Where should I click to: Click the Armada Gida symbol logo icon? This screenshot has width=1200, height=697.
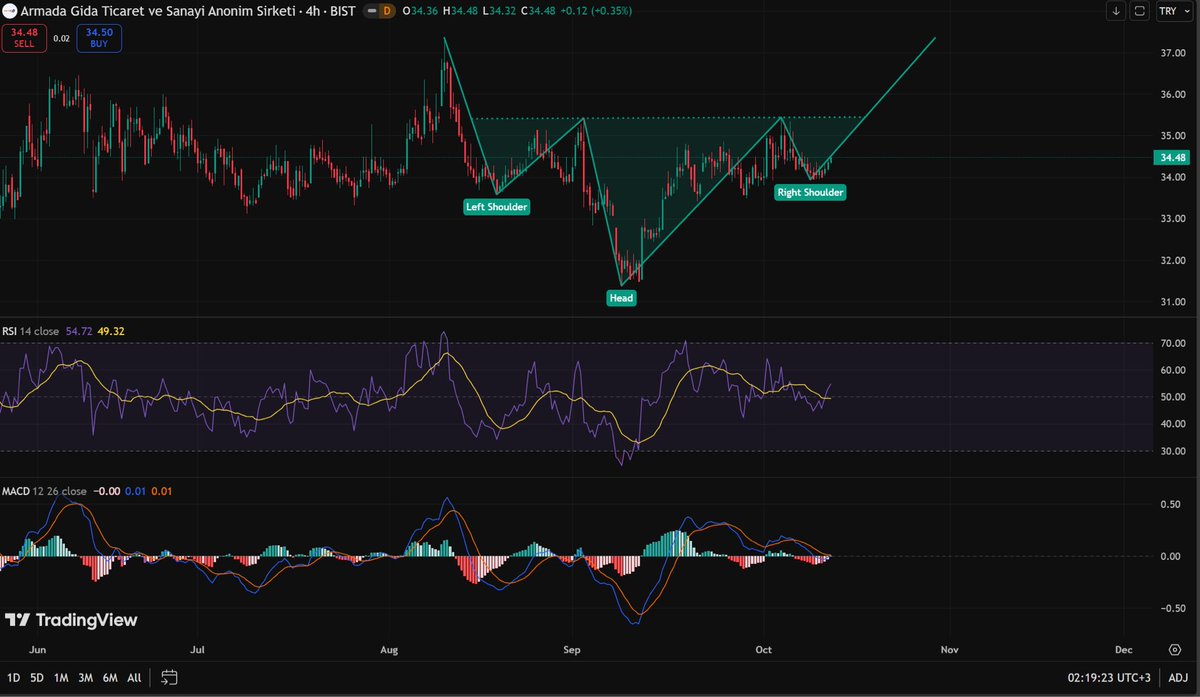(x=10, y=11)
